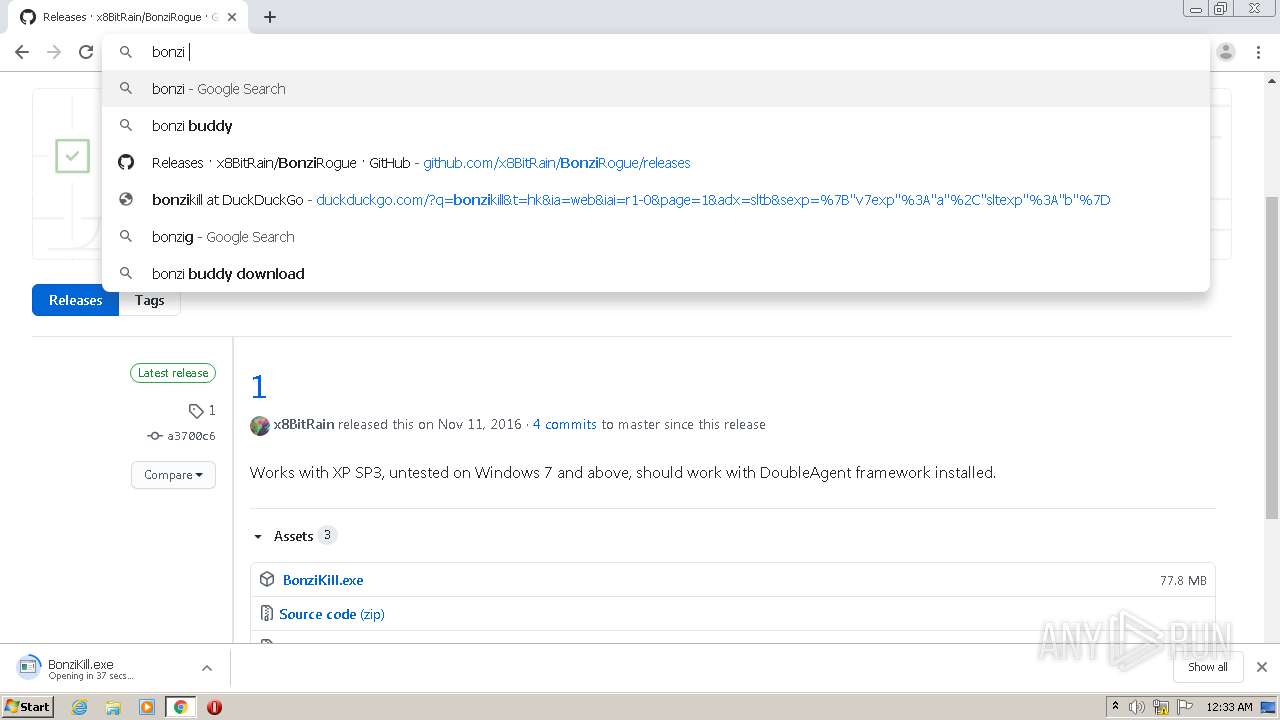Switch to the Tags tab
The width and height of the screenshot is (1280, 720).
pyautogui.click(x=150, y=300)
